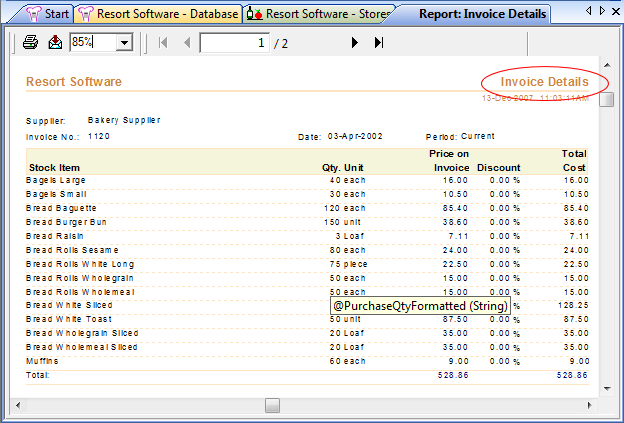
Task: Close the current tab with X
Action: (x=616, y=11)
